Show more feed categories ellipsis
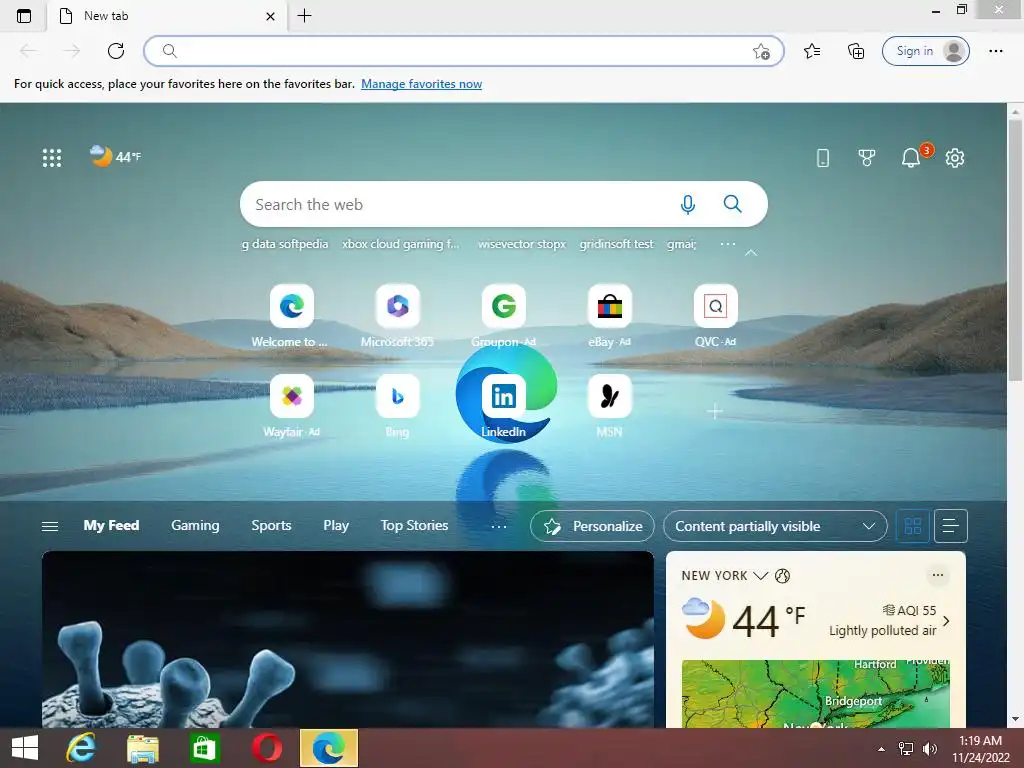Viewport: 1024px width, 768px height. (x=498, y=526)
